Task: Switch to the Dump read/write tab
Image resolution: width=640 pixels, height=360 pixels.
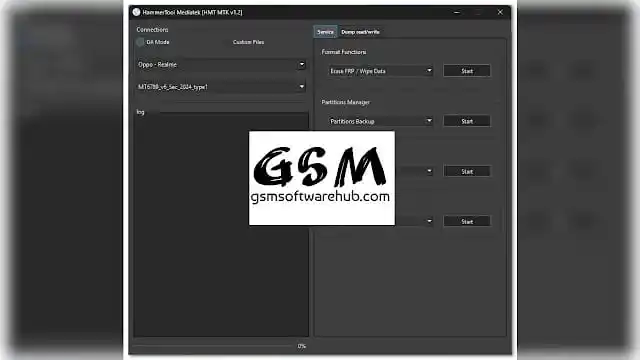Action: point(360,32)
